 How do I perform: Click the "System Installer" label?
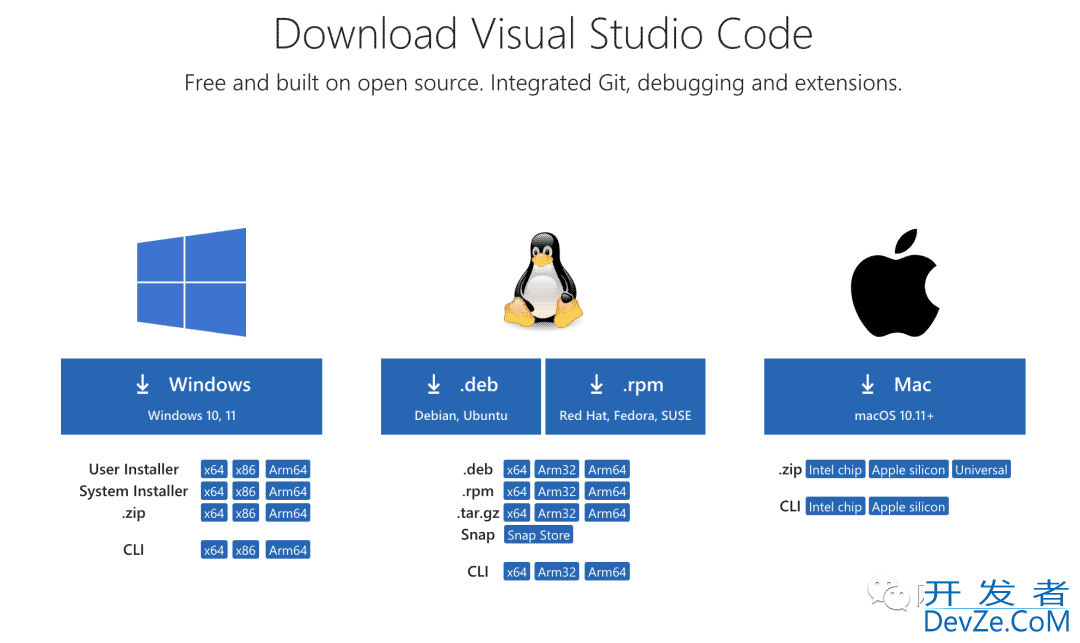(x=134, y=492)
